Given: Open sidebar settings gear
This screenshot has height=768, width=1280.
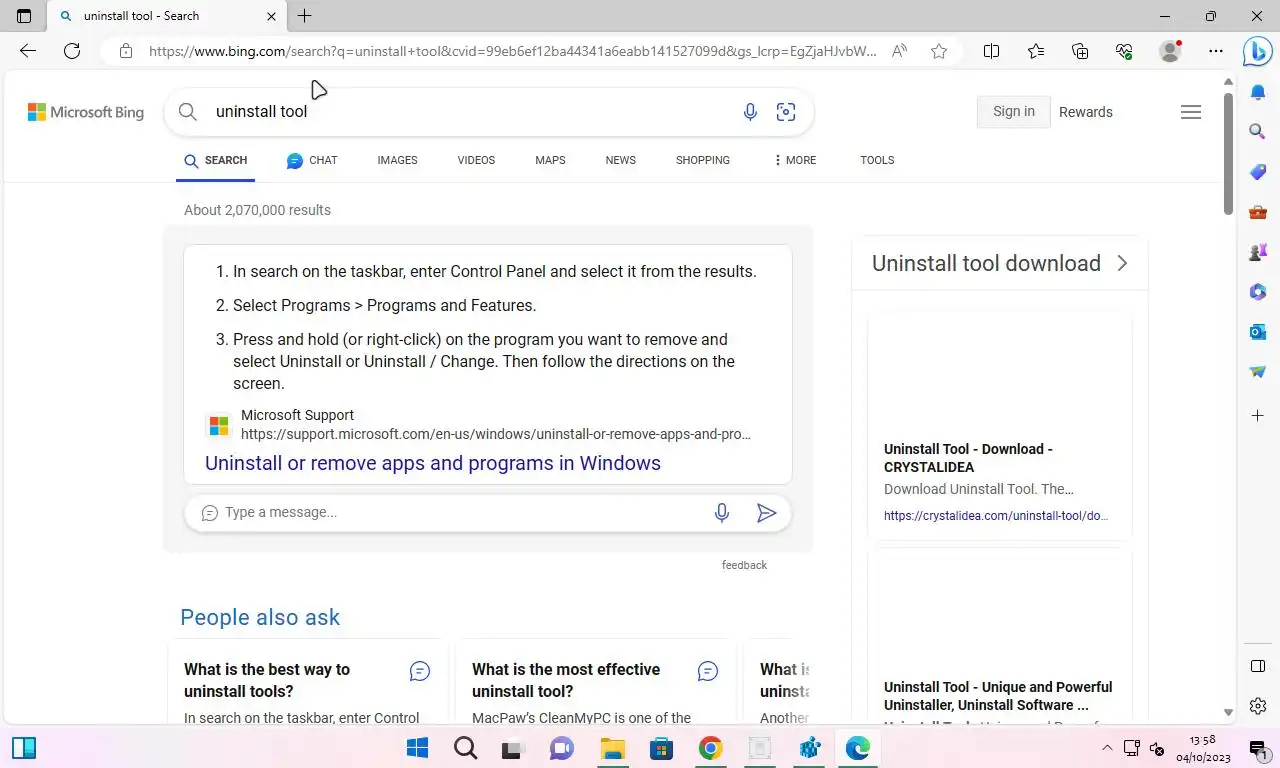Looking at the screenshot, I should coord(1258,706).
